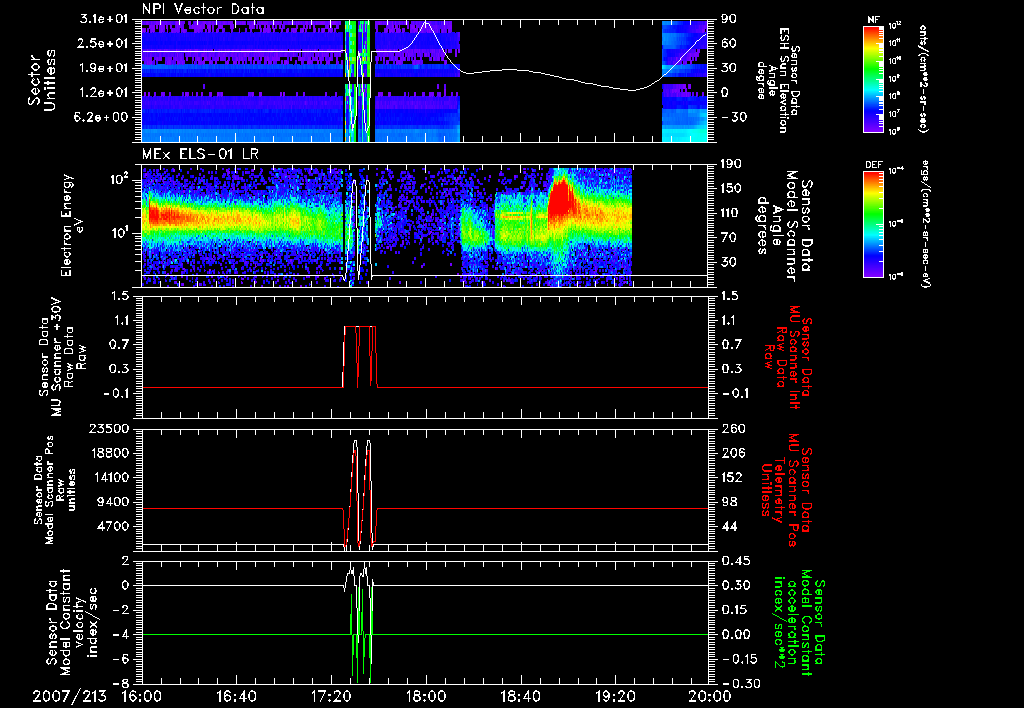This screenshot has height=708, width=1024.
Task: Click the "MEx ELS-01 LR" panel title
Action: pyautogui.click(x=199, y=155)
